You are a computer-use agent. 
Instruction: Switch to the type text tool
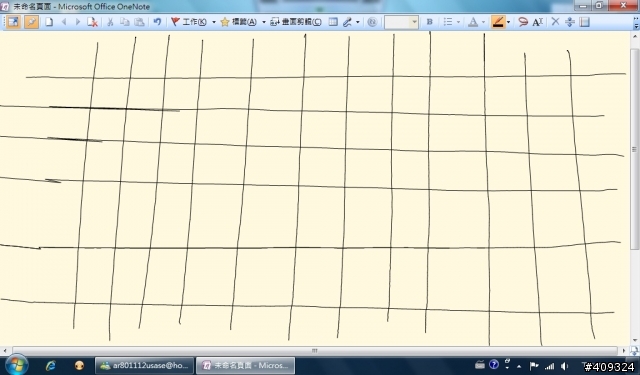[x=538, y=22]
